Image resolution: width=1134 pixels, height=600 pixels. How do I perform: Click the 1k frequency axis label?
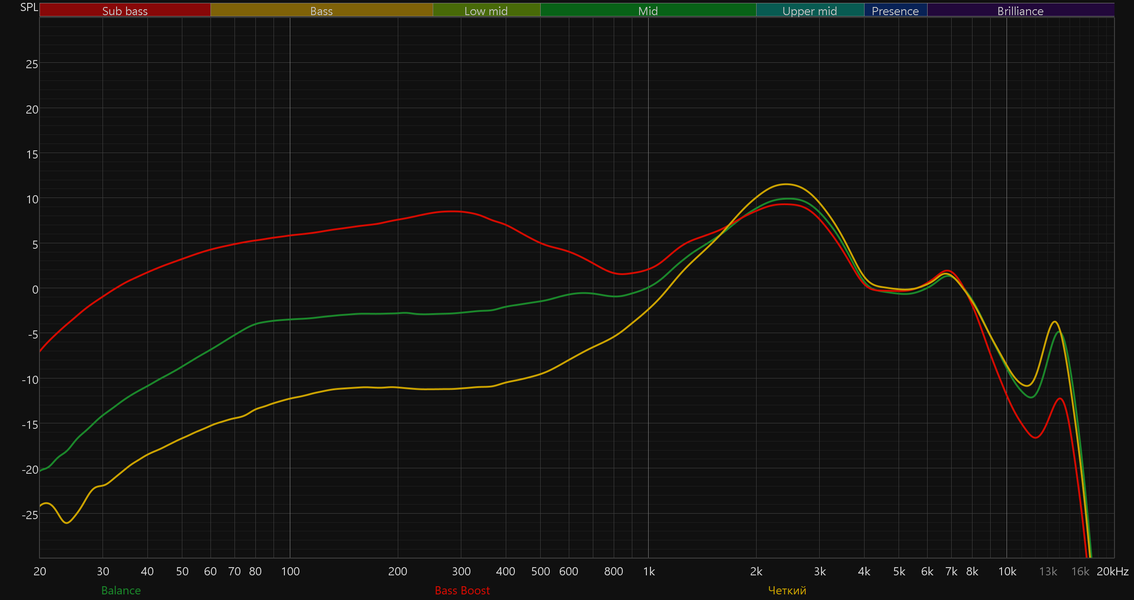649,572
